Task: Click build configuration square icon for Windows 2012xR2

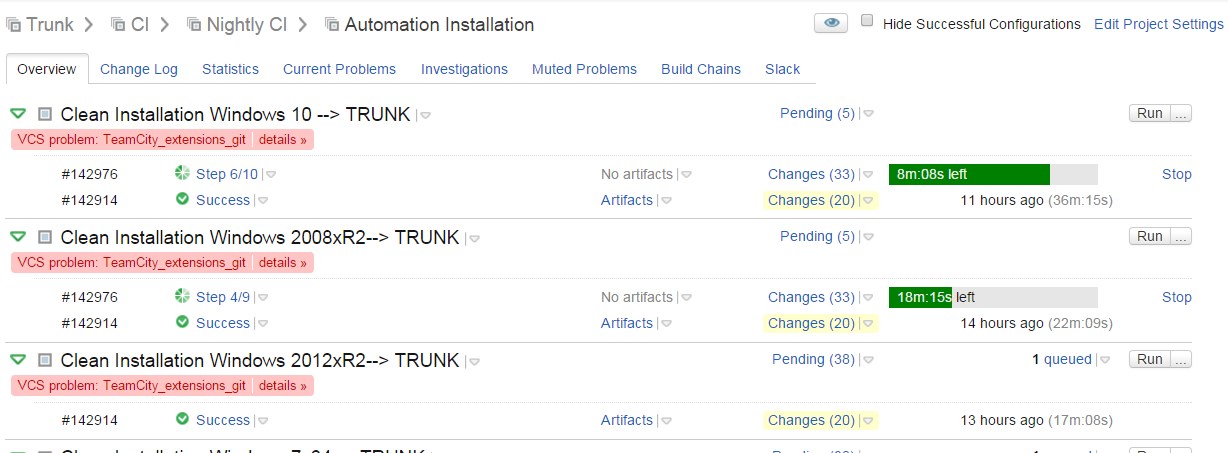Action: [44, 360]
